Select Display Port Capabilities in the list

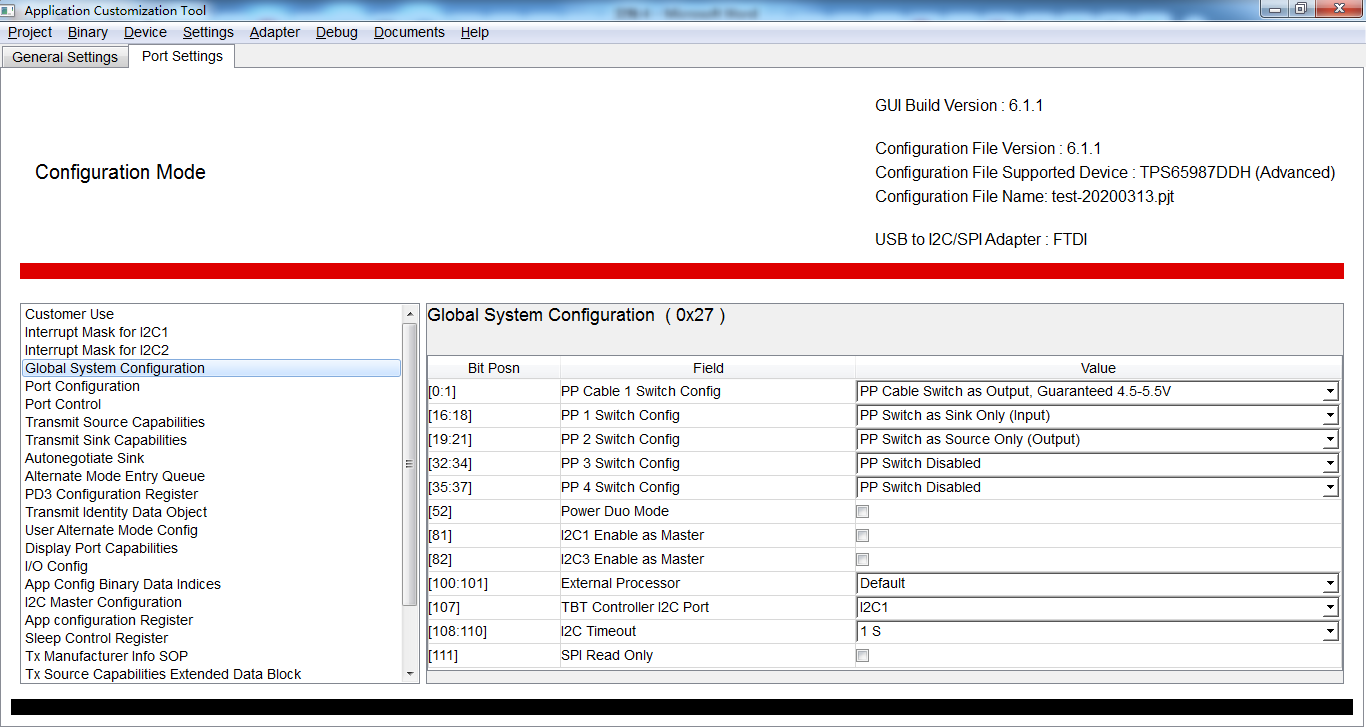(101, 548)
